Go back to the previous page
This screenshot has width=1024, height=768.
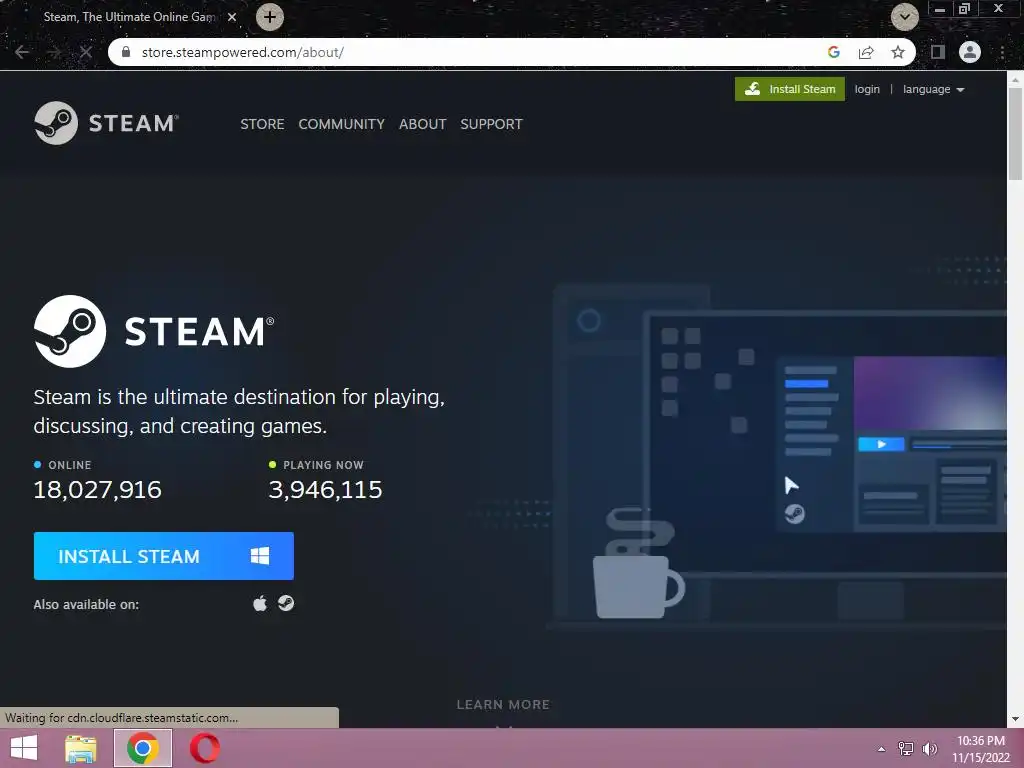[x=22, y=52]
